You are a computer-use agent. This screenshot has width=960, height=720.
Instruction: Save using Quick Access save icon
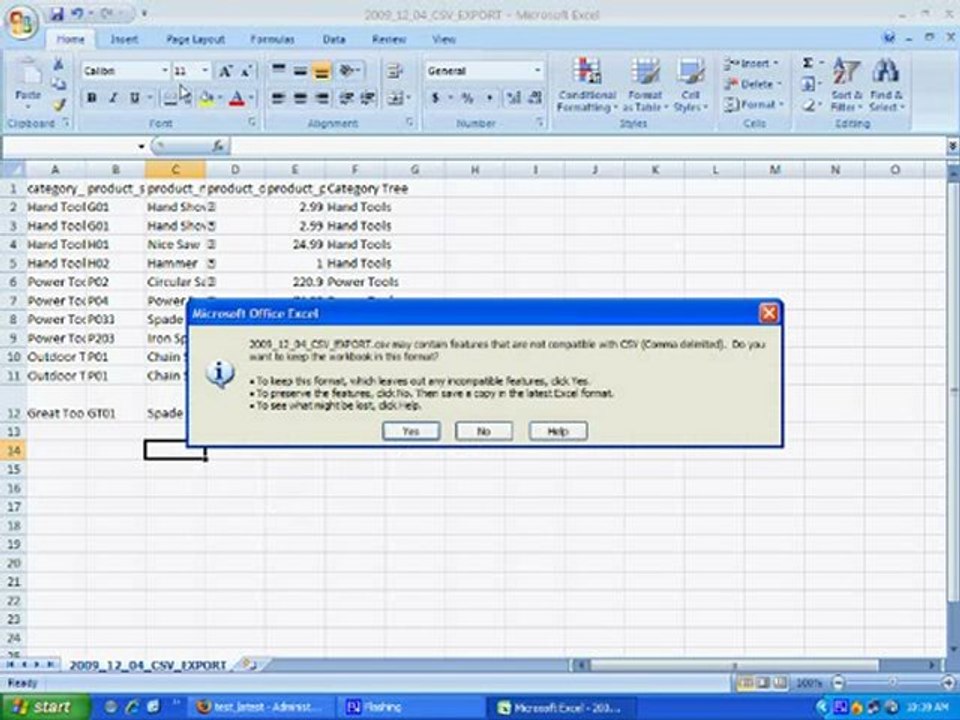(56, 13)
